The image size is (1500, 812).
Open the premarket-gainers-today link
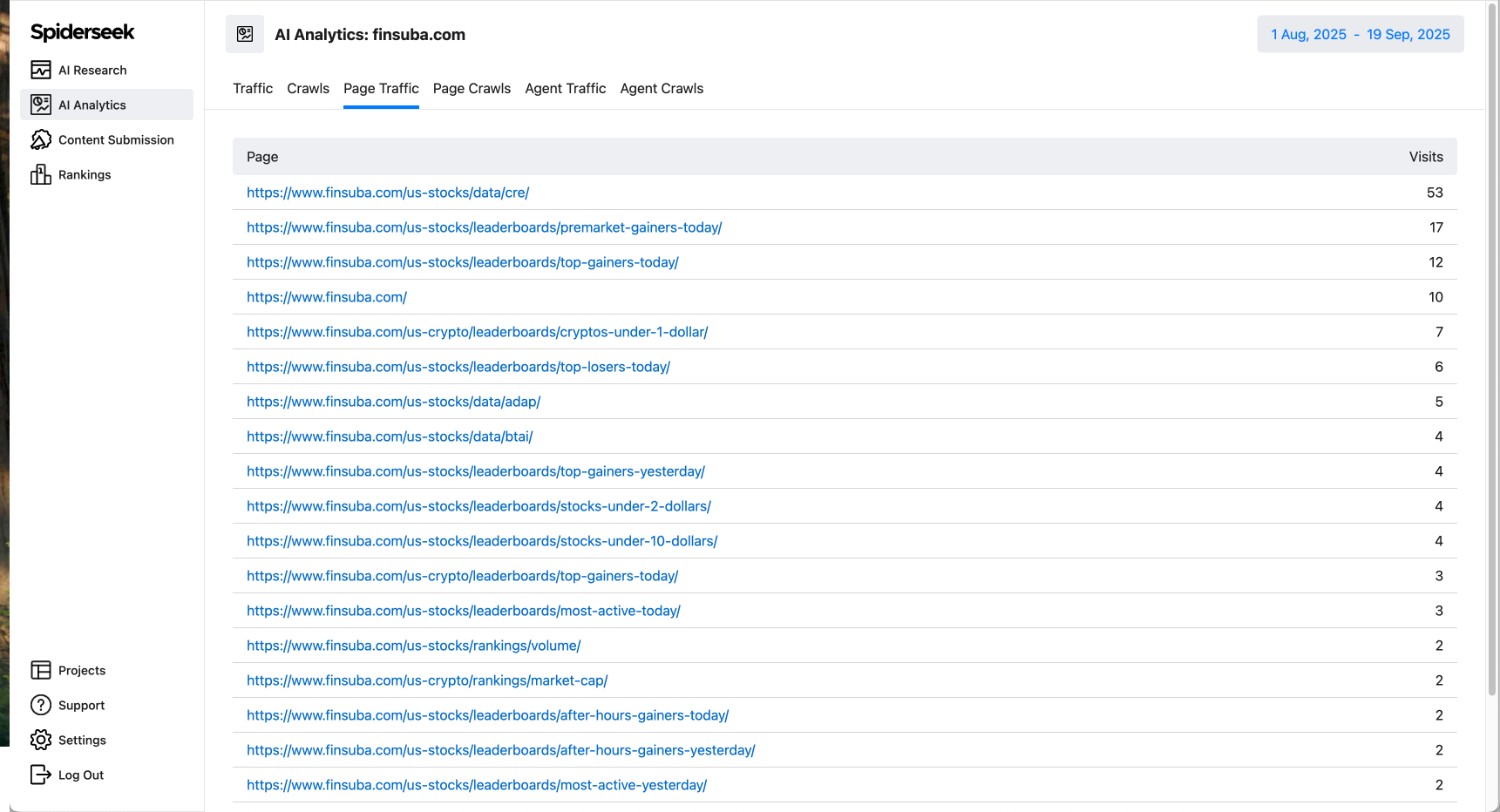pos(485,227)
